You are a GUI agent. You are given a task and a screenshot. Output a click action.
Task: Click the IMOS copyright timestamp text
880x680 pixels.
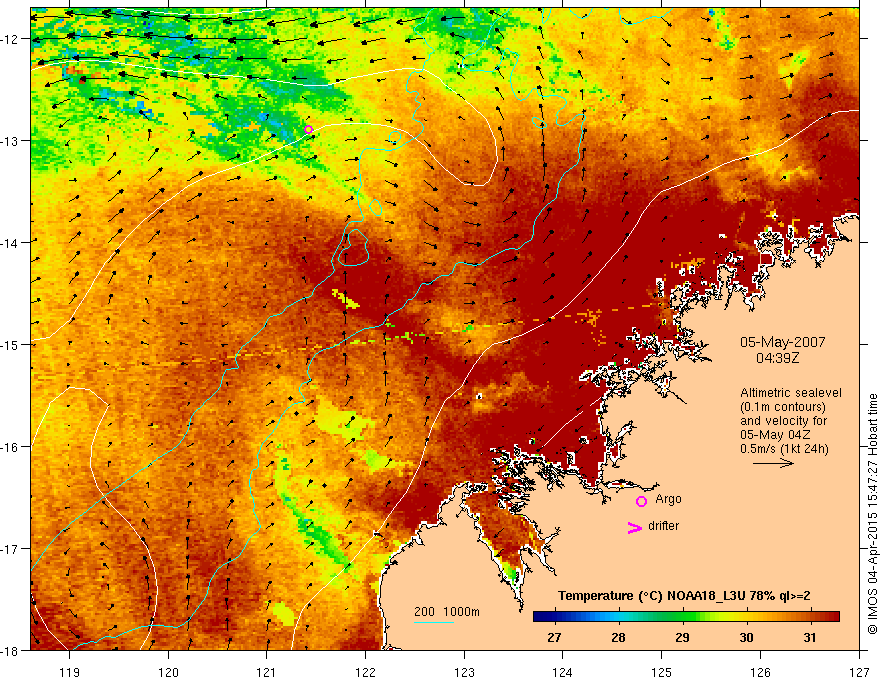coord(873,514)
